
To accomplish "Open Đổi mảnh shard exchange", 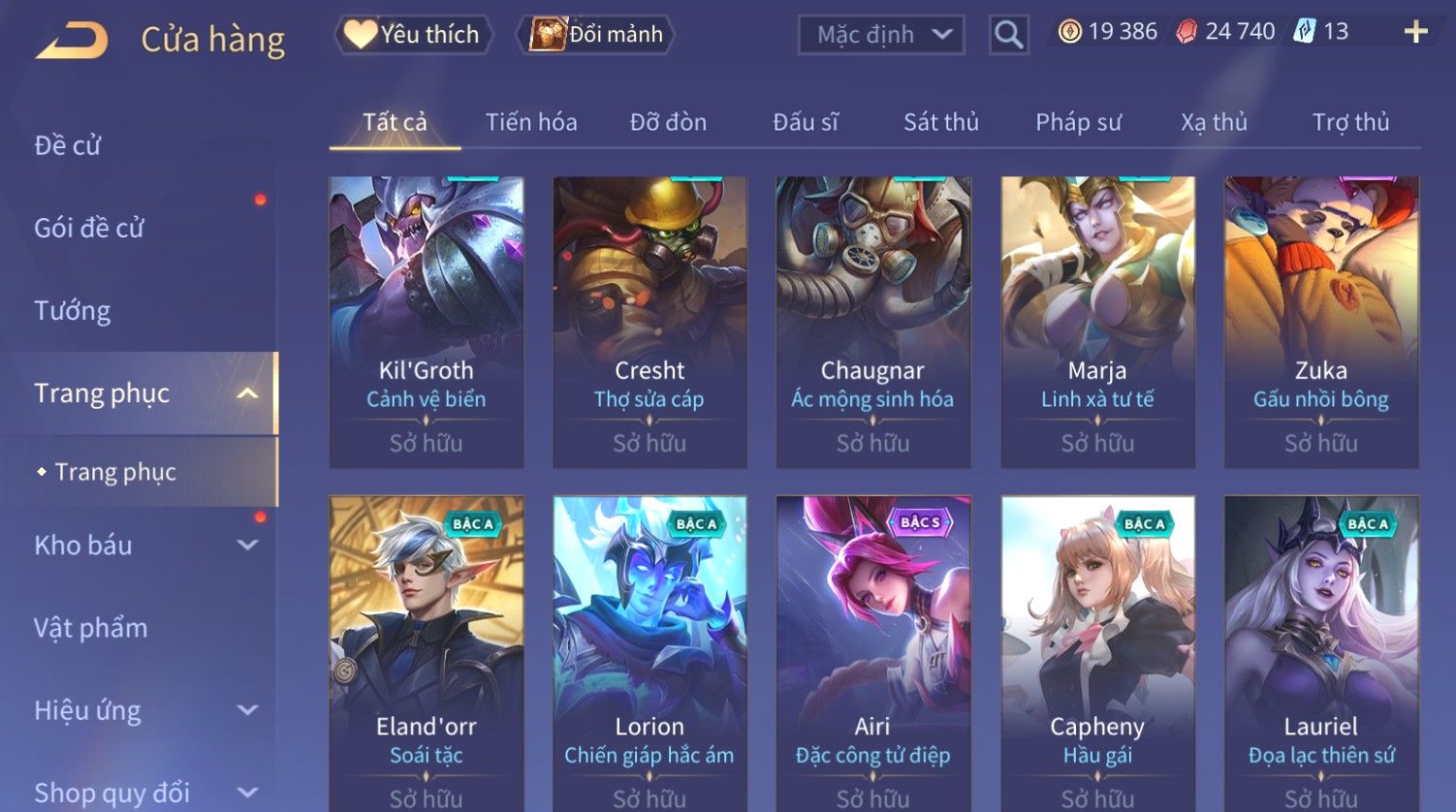I will pos(597,35).
